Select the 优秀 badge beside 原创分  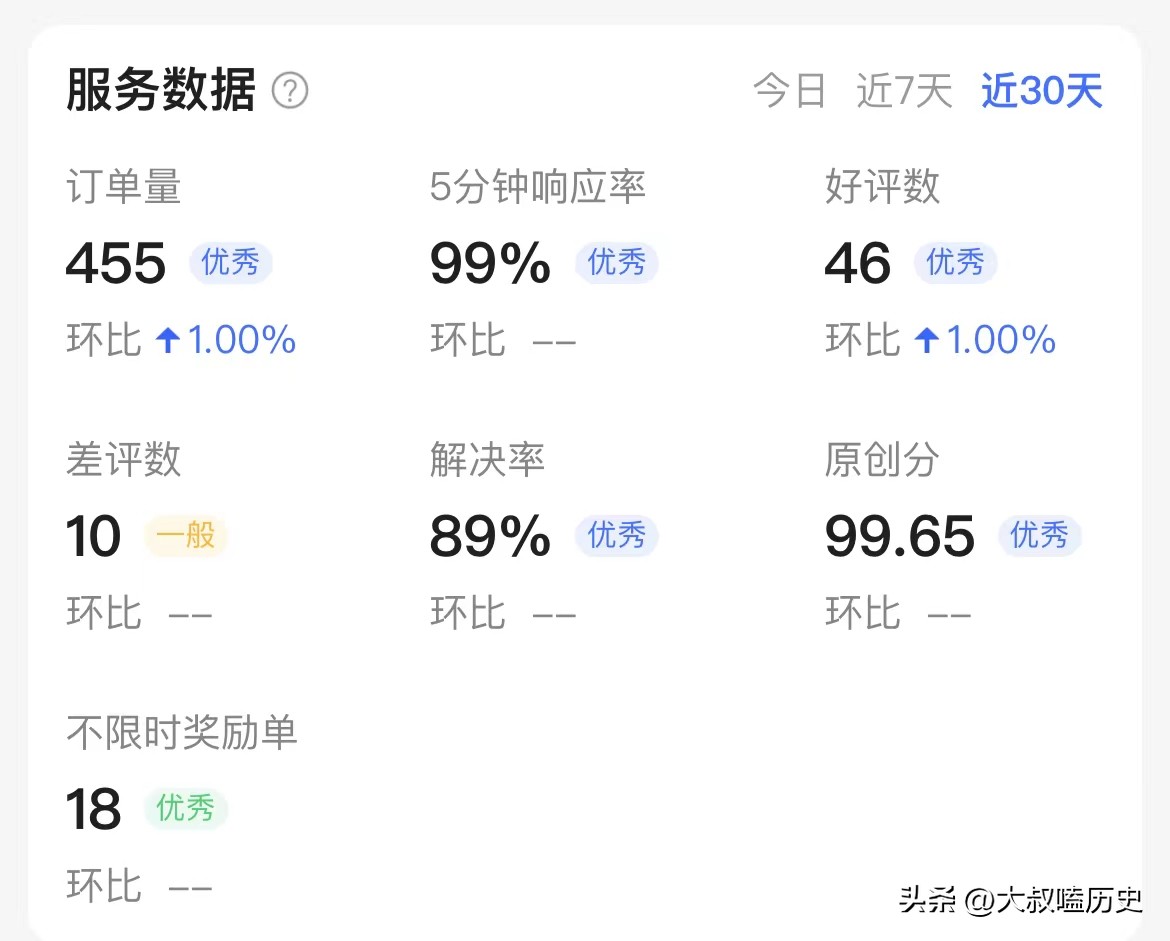(1040, 536)
